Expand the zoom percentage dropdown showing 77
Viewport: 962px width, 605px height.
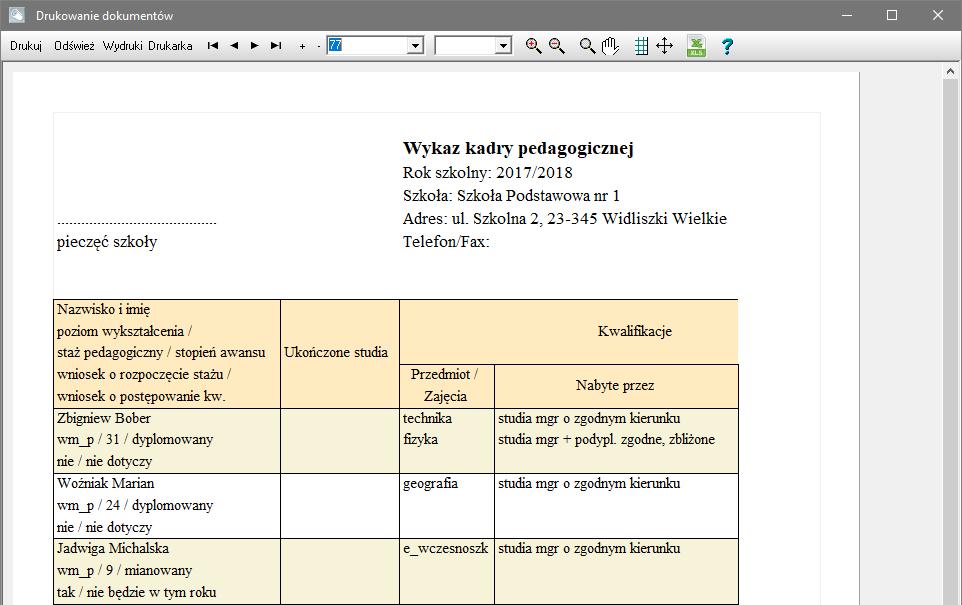[415, 46]
